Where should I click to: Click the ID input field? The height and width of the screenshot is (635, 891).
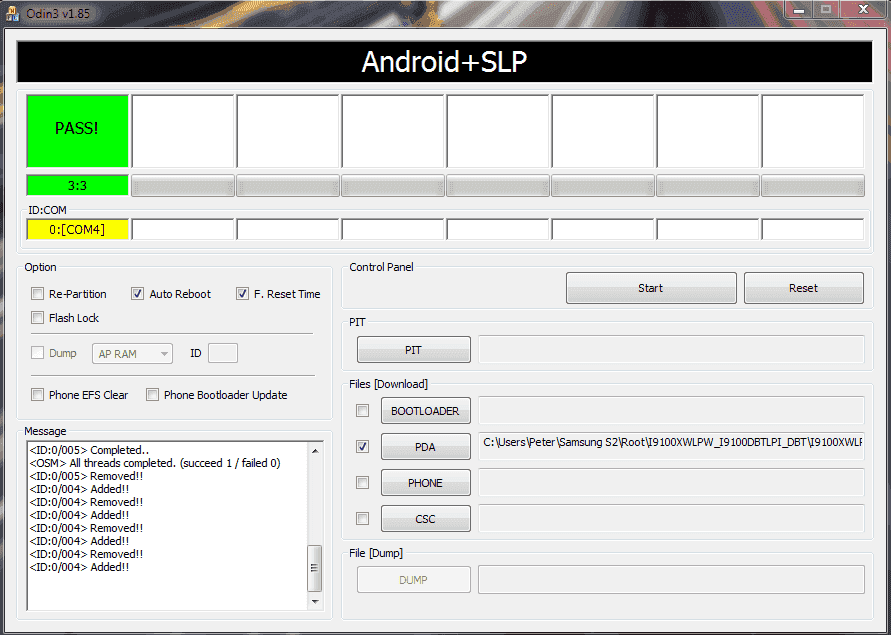(x=223, y=353)
